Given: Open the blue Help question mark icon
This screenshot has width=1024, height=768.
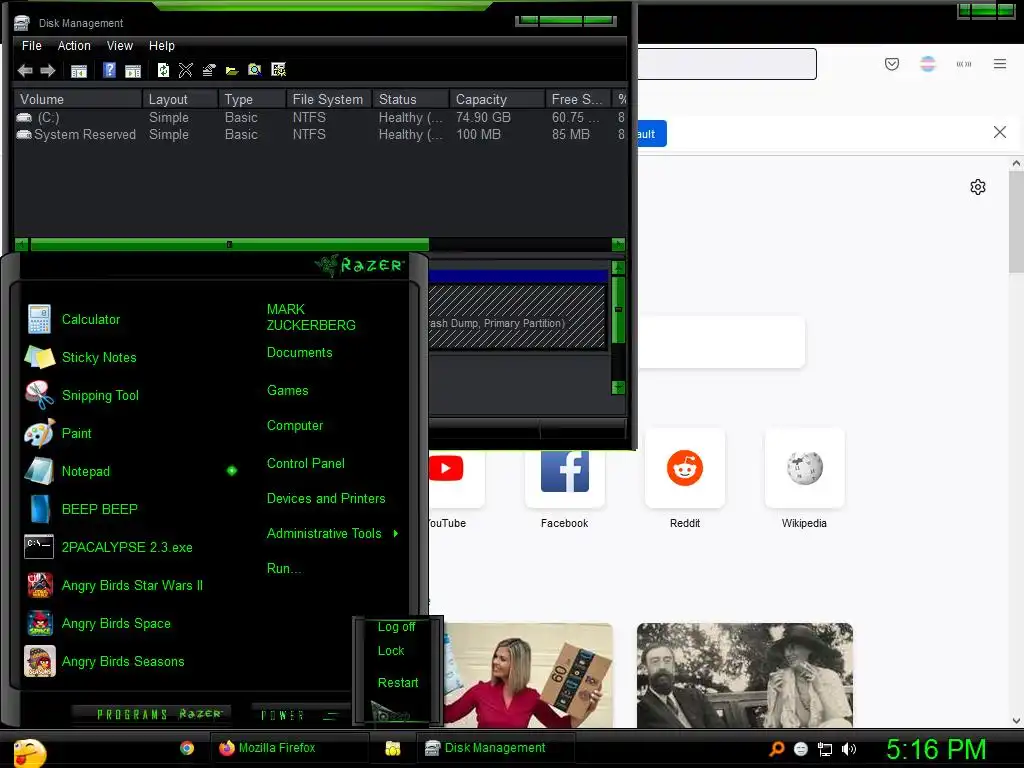Looking at the screenshot, I should 109,70.
